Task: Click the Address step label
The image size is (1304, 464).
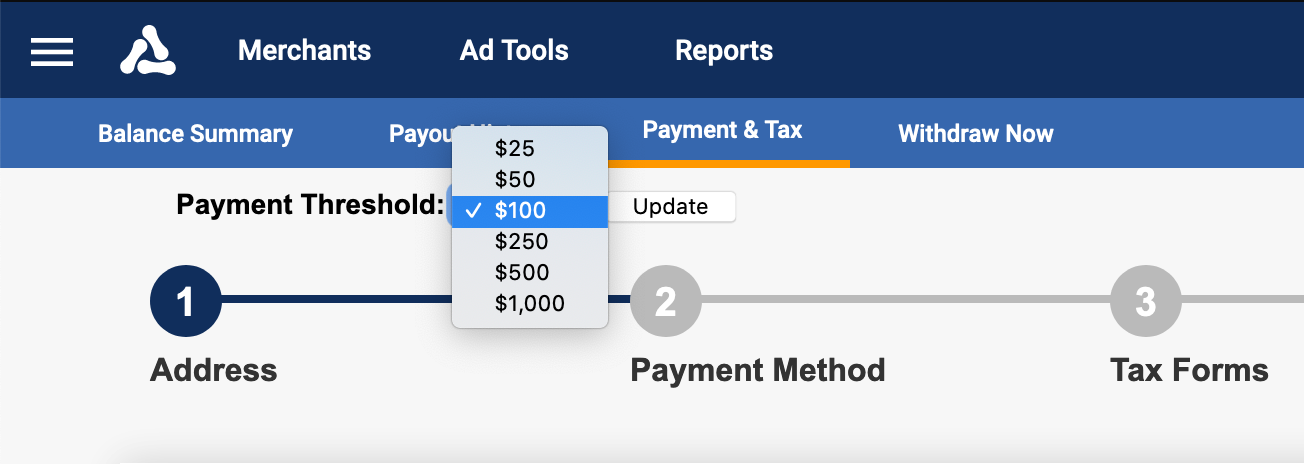Action: [214, 370]
